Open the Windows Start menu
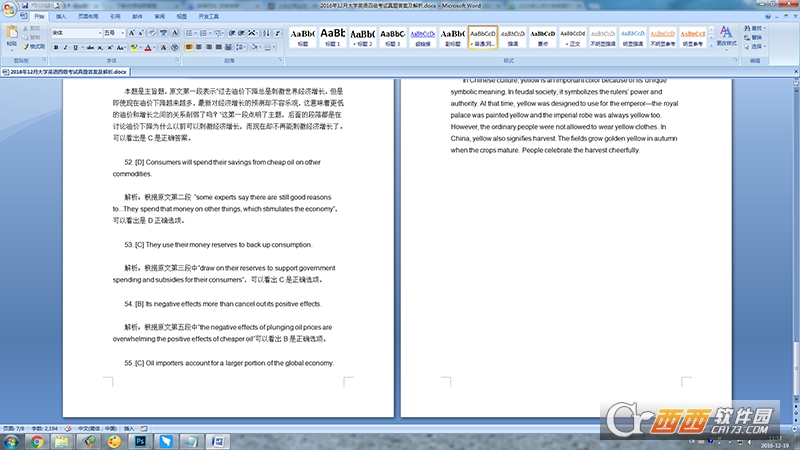This screenshot has width=800, height=450. [11, 441]
